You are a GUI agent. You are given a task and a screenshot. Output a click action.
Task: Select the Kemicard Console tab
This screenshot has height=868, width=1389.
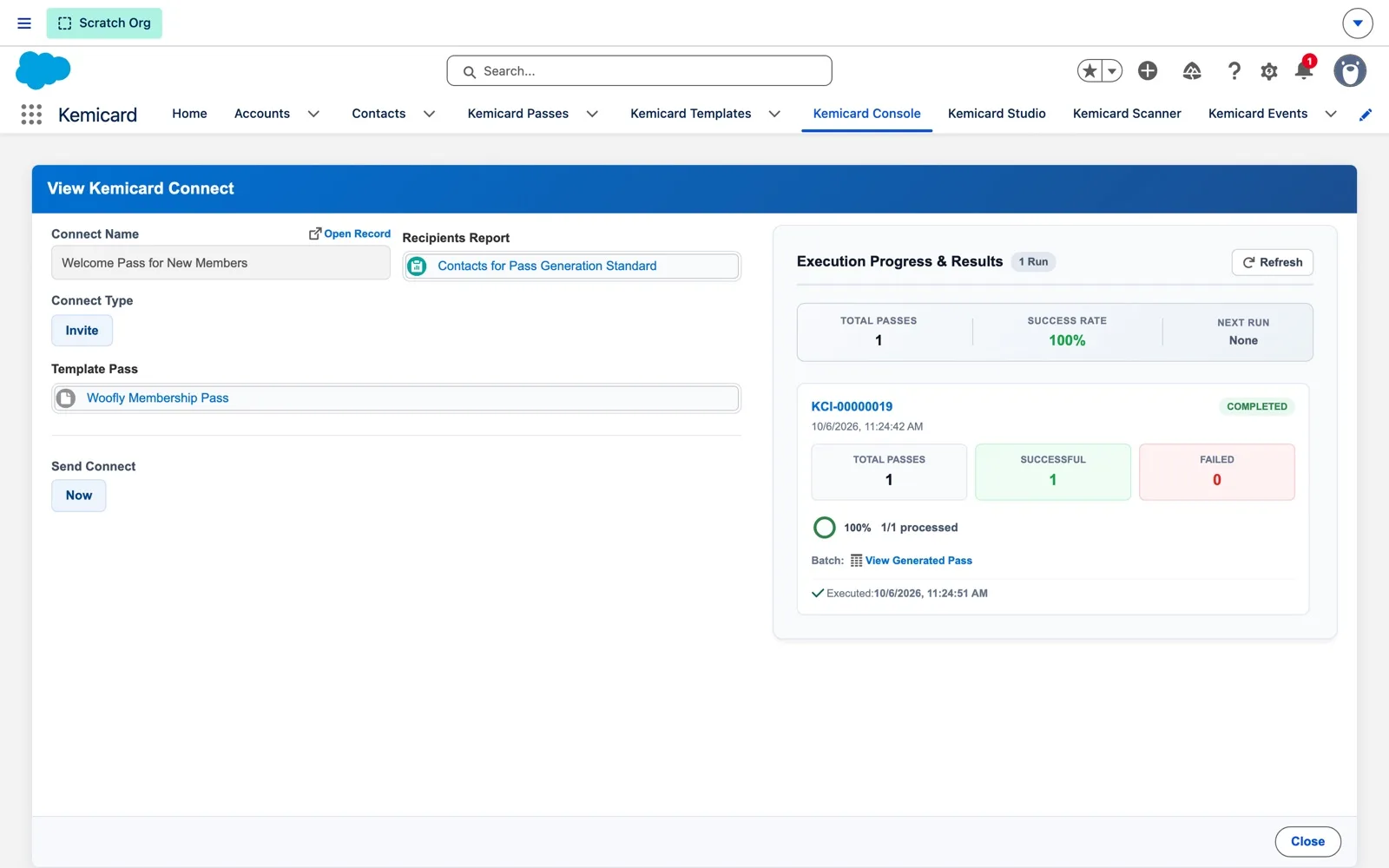coord(866,114)
